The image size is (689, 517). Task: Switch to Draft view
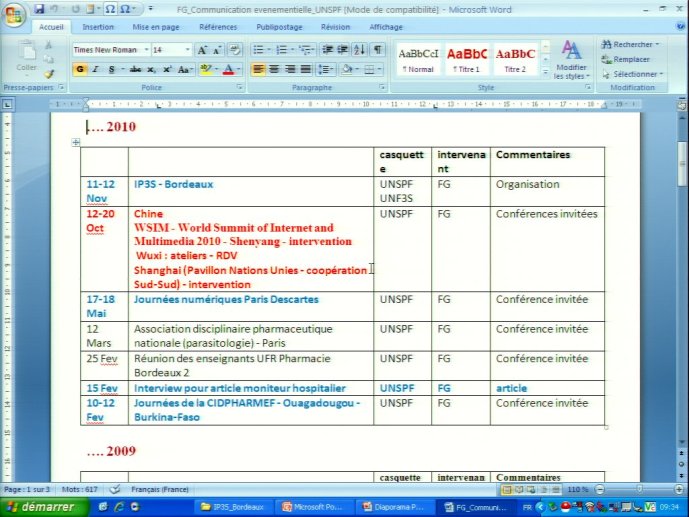tap(556, 489)
